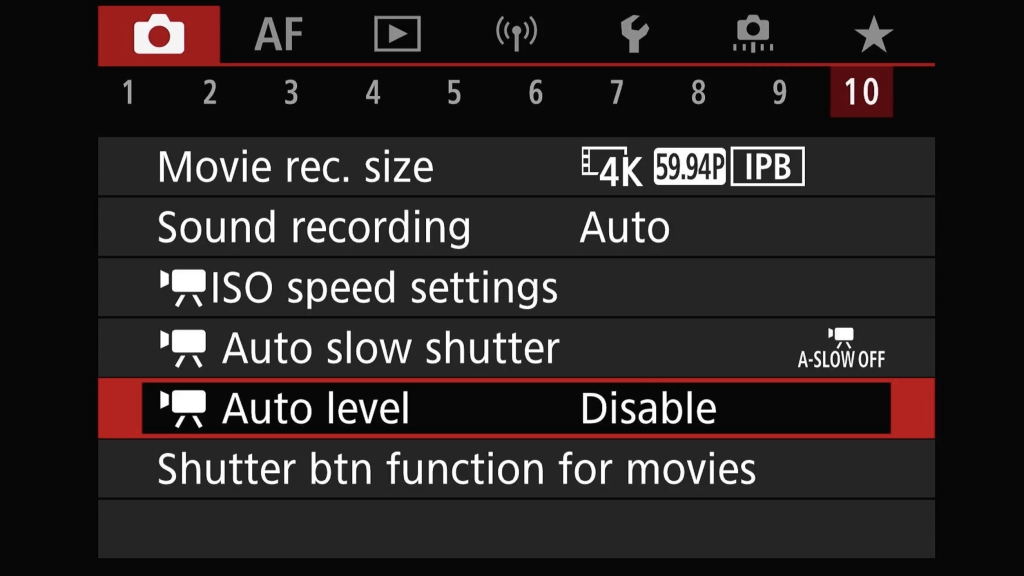Select the red camera shooting tab

(159, 35)
